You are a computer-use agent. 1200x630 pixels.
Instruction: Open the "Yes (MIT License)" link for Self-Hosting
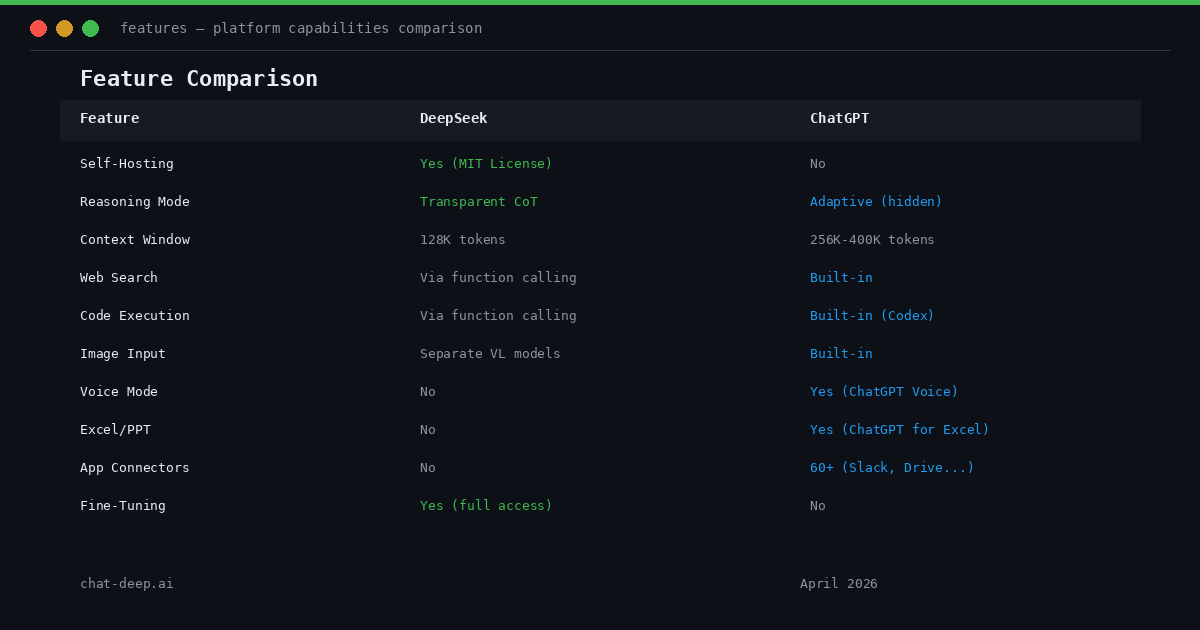click(486, 163)
